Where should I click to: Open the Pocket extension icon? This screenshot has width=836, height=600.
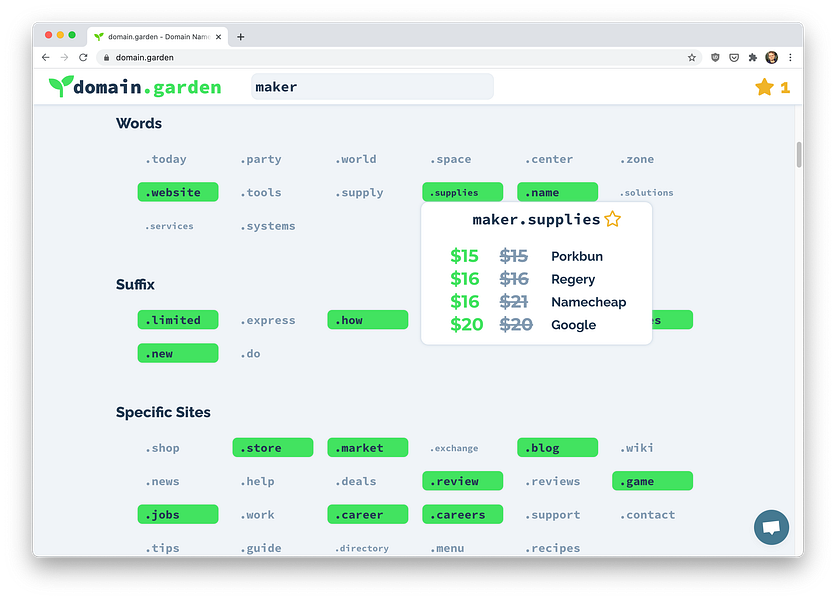click(x=734, y=58)
